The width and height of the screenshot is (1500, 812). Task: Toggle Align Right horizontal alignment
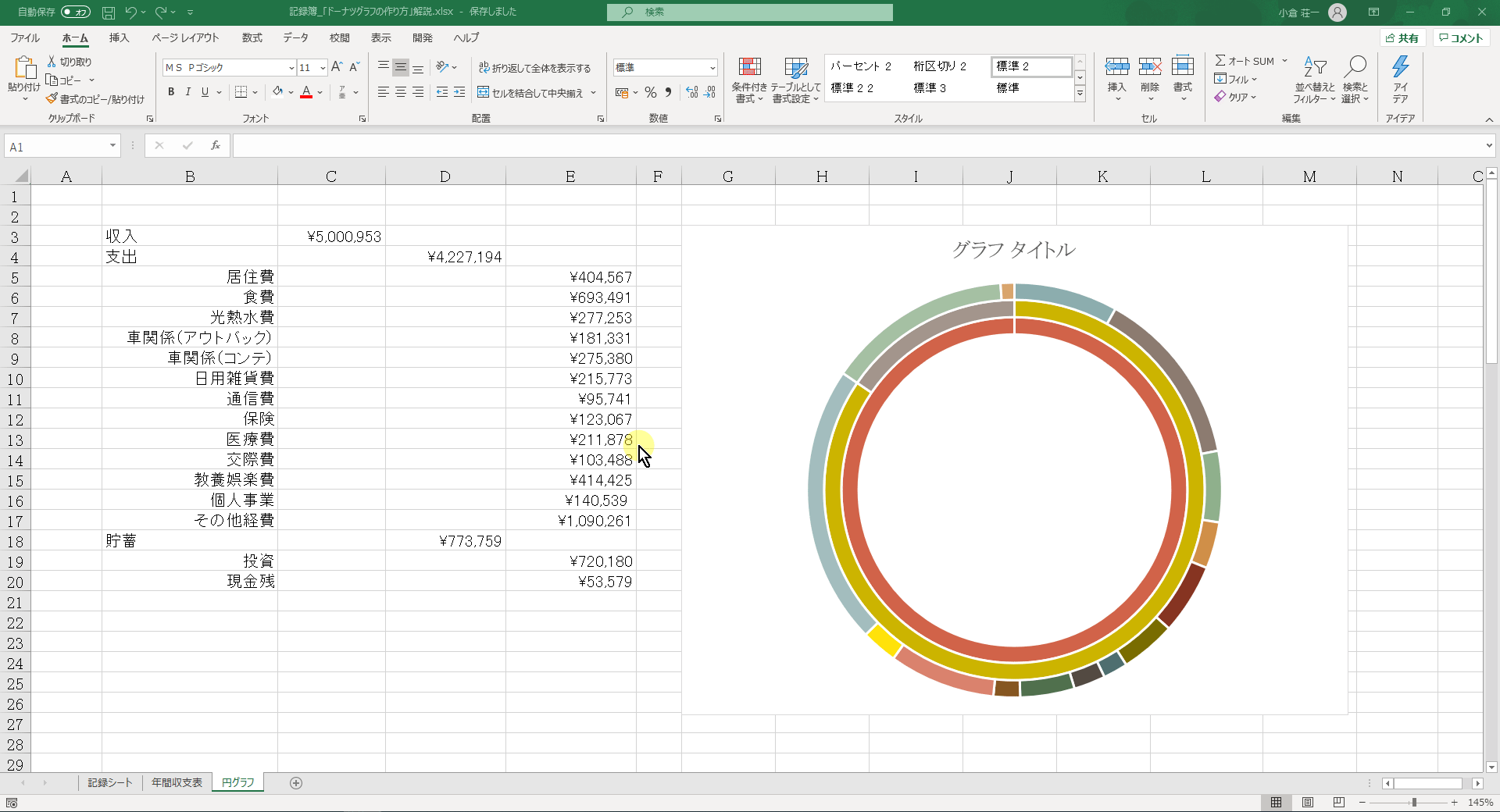point(418,92)
